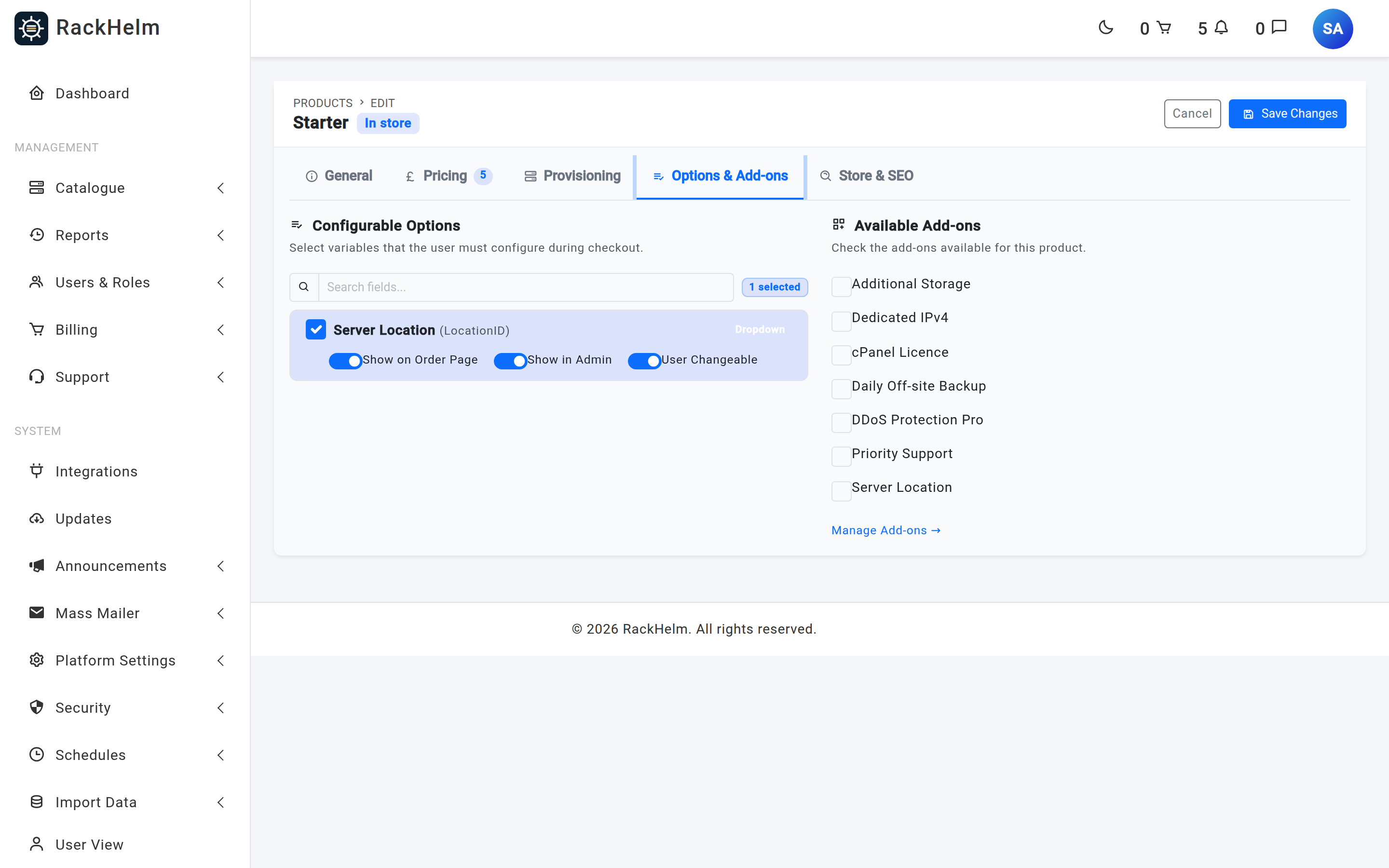The height and width of the screenshot is (868, 1389).
Task: Go to PRODUCTS breadcrumb link
Action: (323, 103)
